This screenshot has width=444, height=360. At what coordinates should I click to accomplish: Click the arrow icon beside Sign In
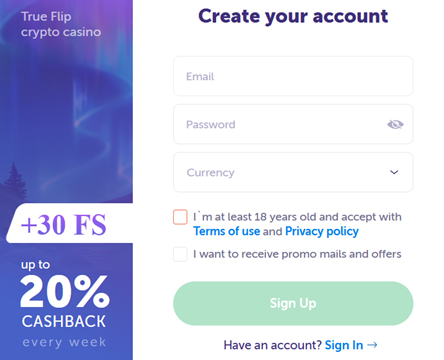(372, 345)
